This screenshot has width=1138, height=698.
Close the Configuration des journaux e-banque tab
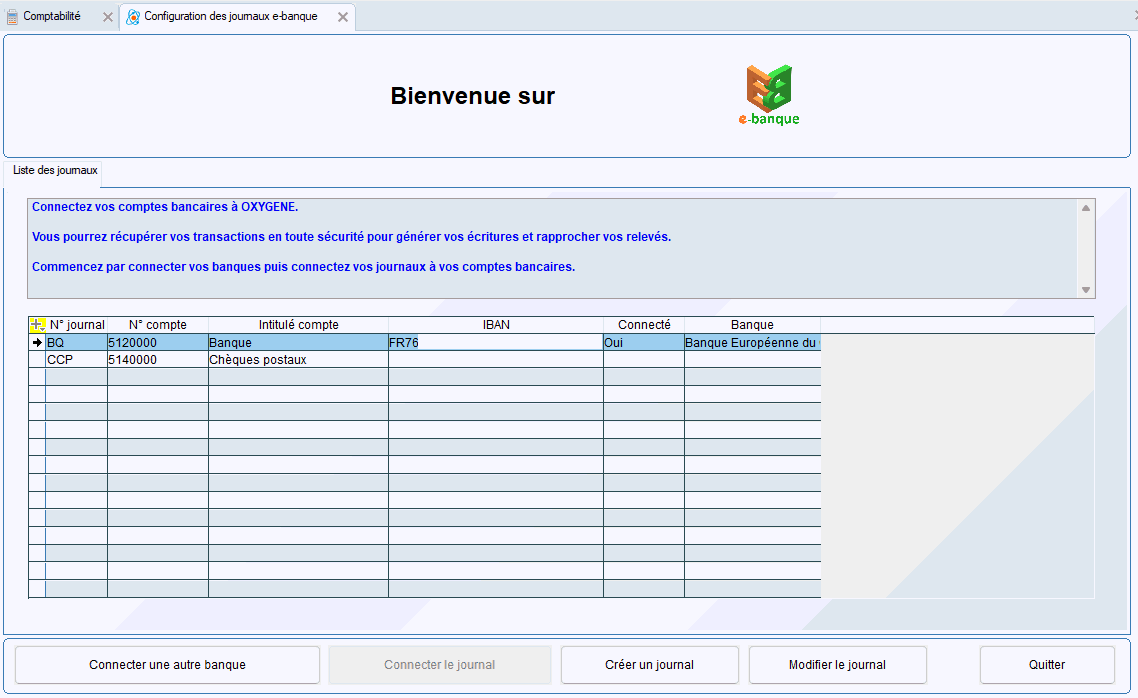point(343,17)
